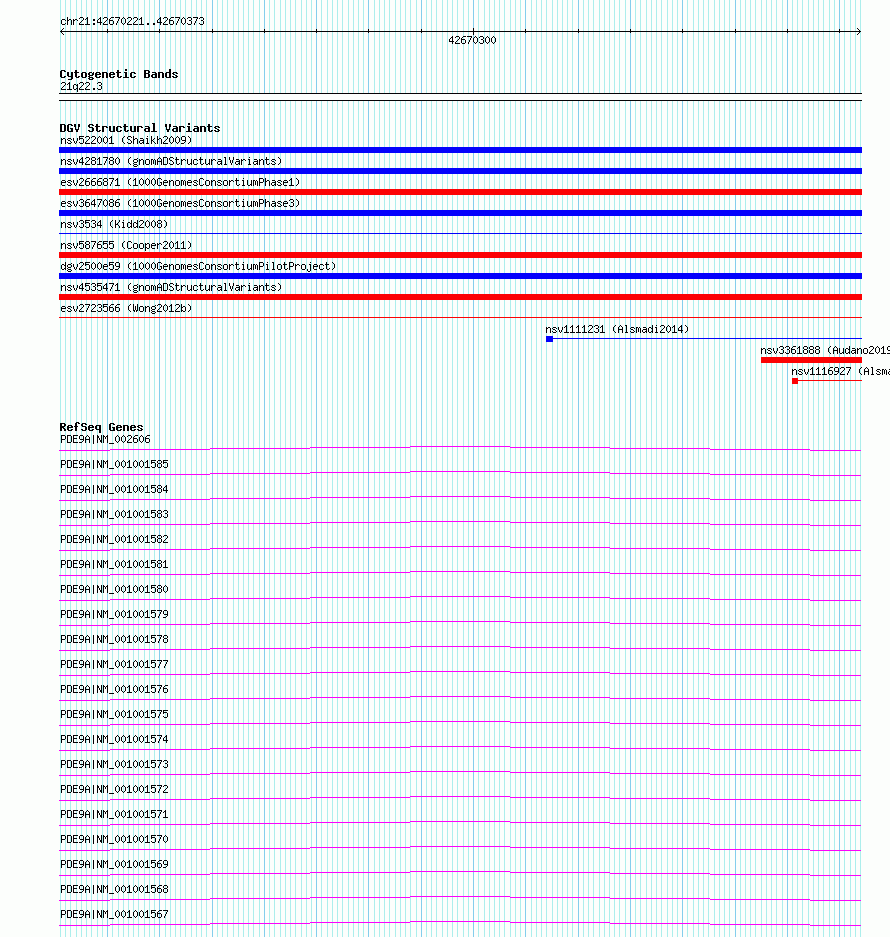Click red start marker of nsv1116927
890x937 pixels.
[795, 381]
